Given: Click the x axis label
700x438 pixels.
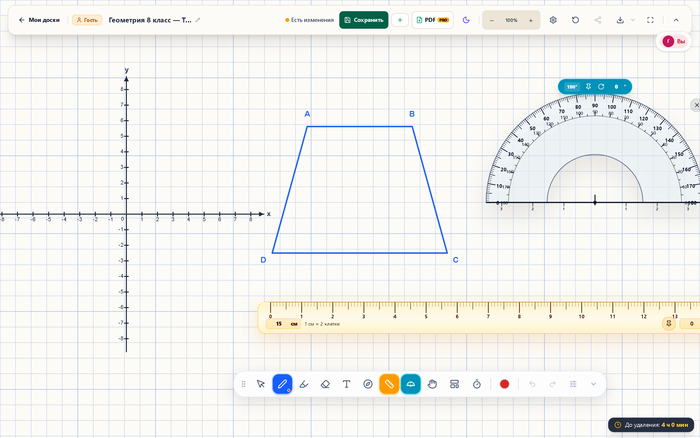Looking at the screenshot, I should 269,214.
